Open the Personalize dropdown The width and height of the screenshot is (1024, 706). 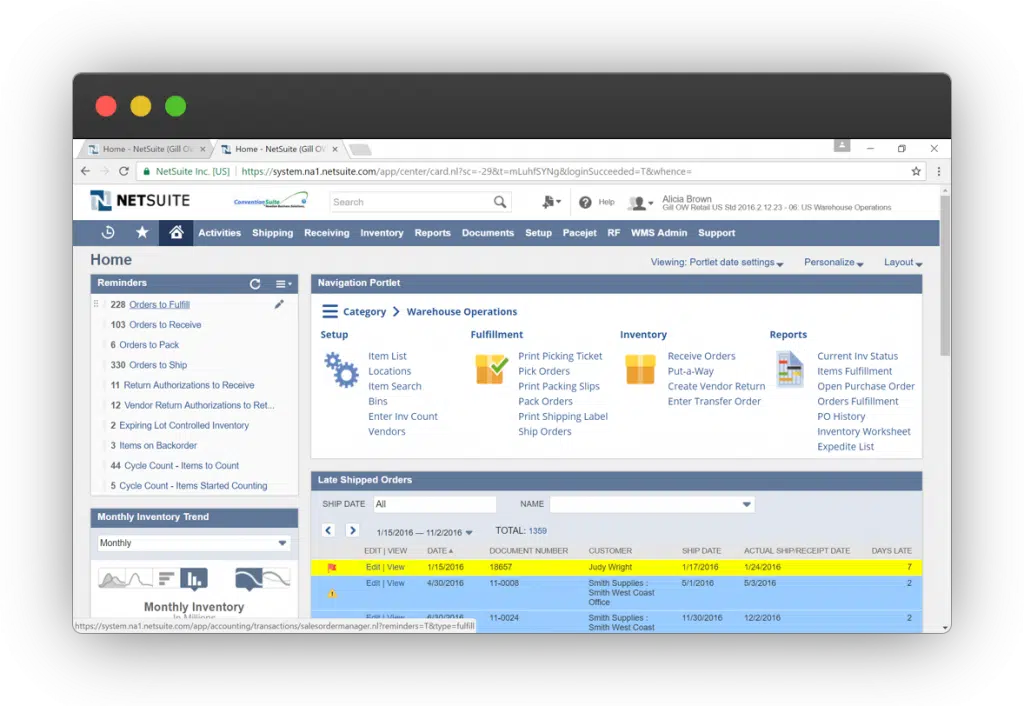[x=833, y=262]
